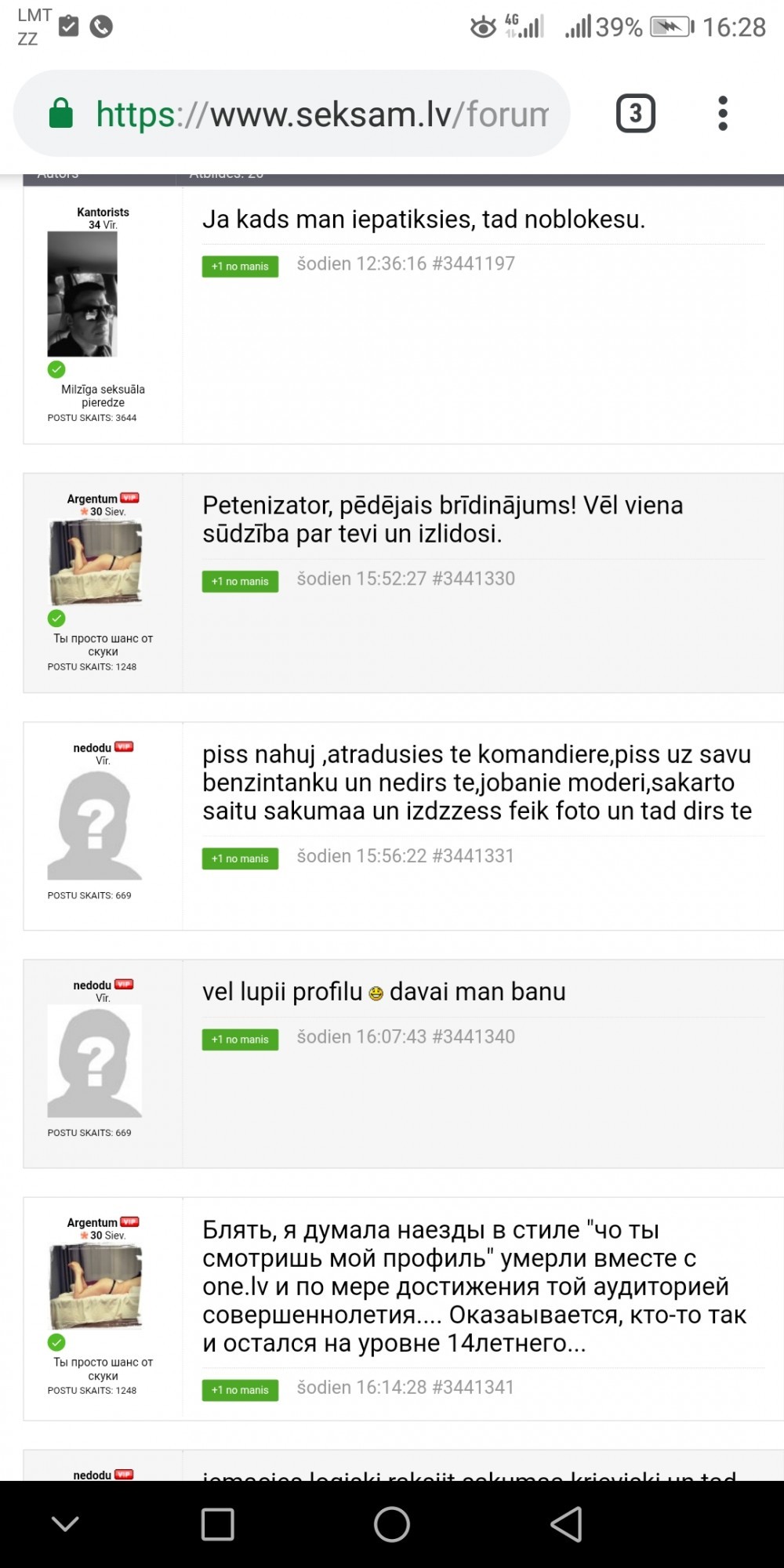Click nedodu username above post #3441331
Screen dimensions: 784x1568
click(92, 748)
